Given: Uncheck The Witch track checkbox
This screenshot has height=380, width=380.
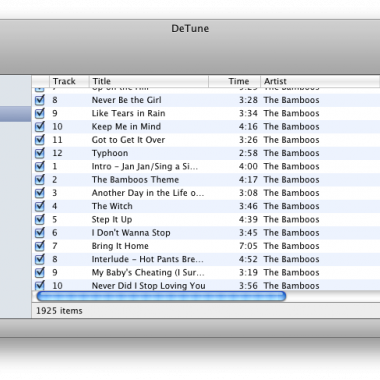Looking at the screenshot, I should tap(40, 206).
